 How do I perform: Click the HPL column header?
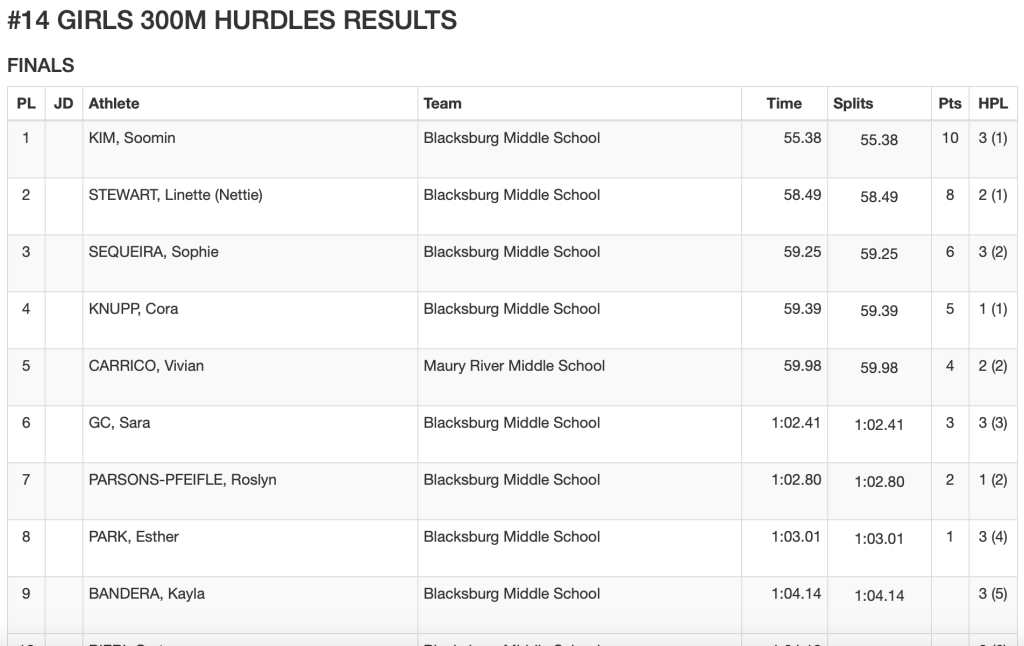click(x=993, y=103)
